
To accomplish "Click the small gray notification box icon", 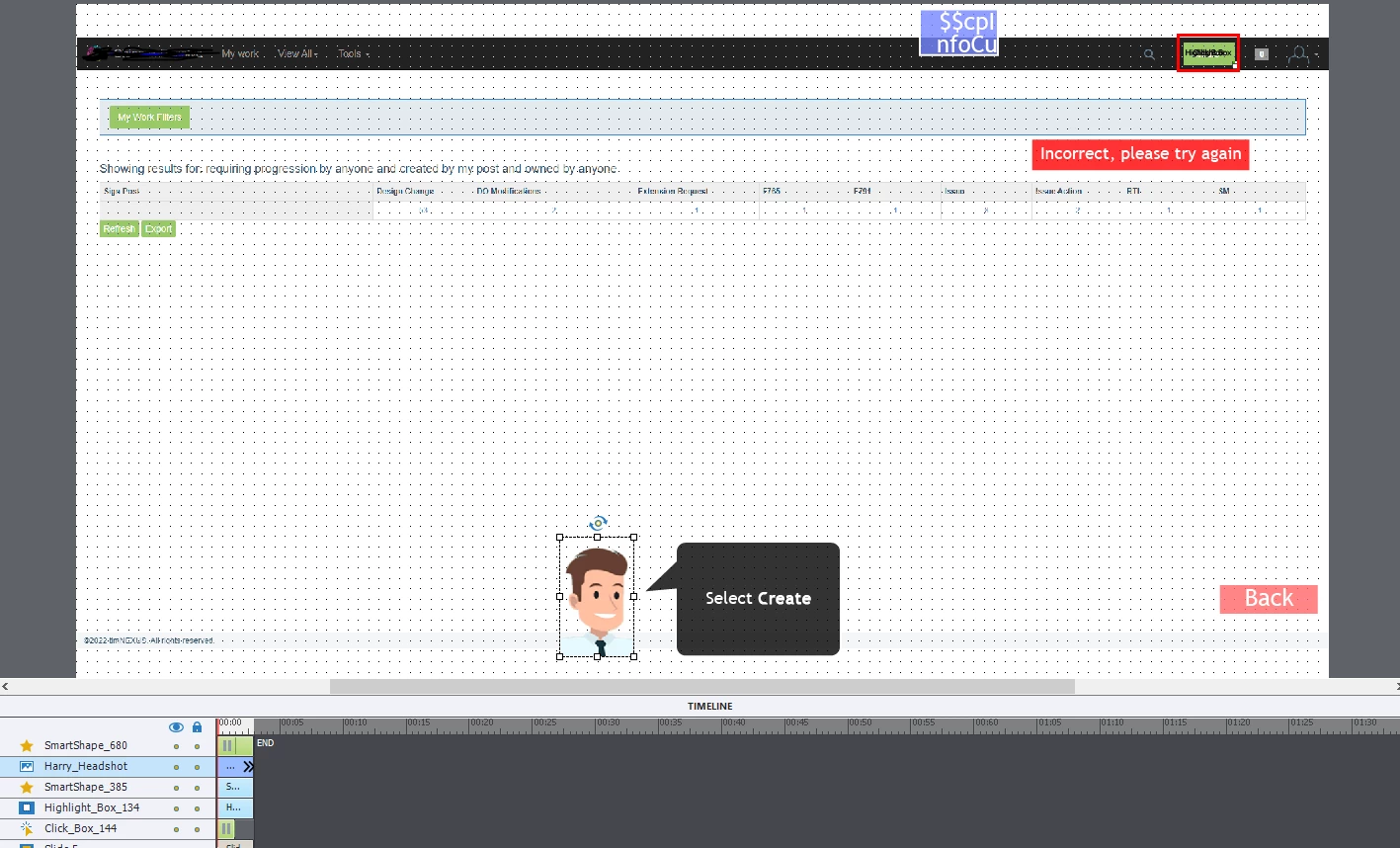I will (1262, 54).
